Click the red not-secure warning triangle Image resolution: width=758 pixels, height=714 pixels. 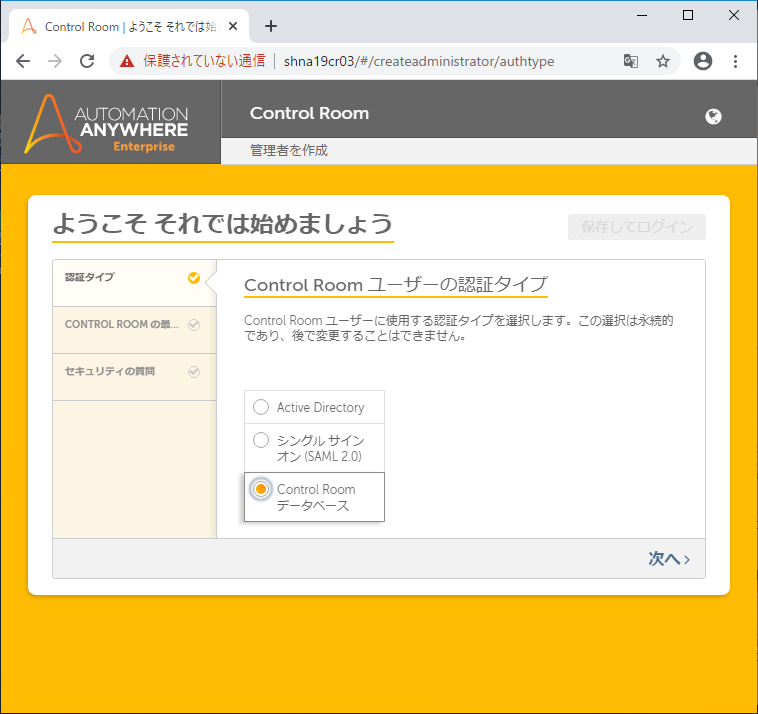(127, 61)
